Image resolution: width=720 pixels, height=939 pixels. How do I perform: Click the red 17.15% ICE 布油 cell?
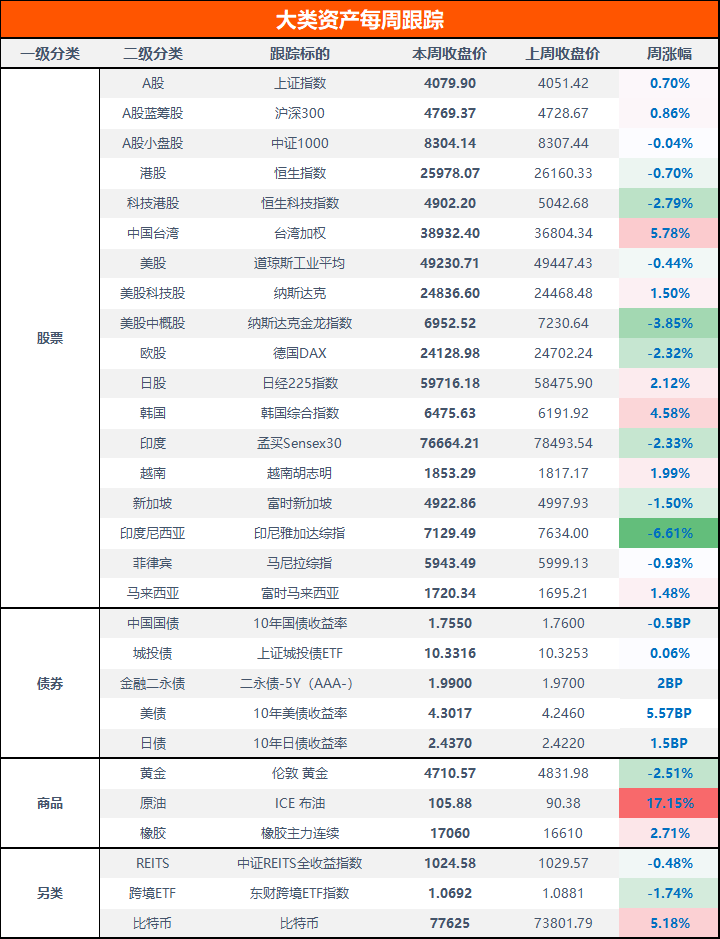669,803
